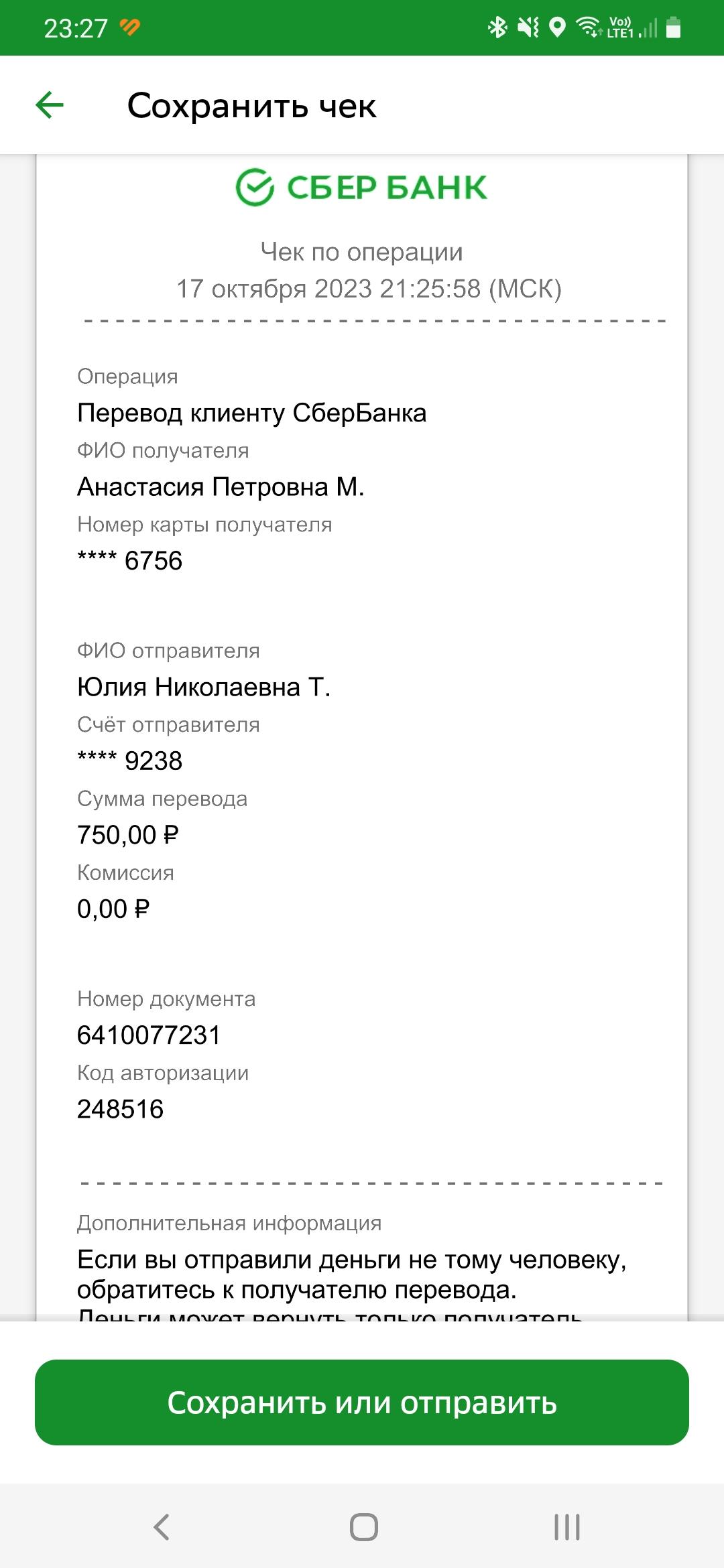724x1568 pixels.
Task: Tap the muted sound status icon
Action: coord(528,27)
